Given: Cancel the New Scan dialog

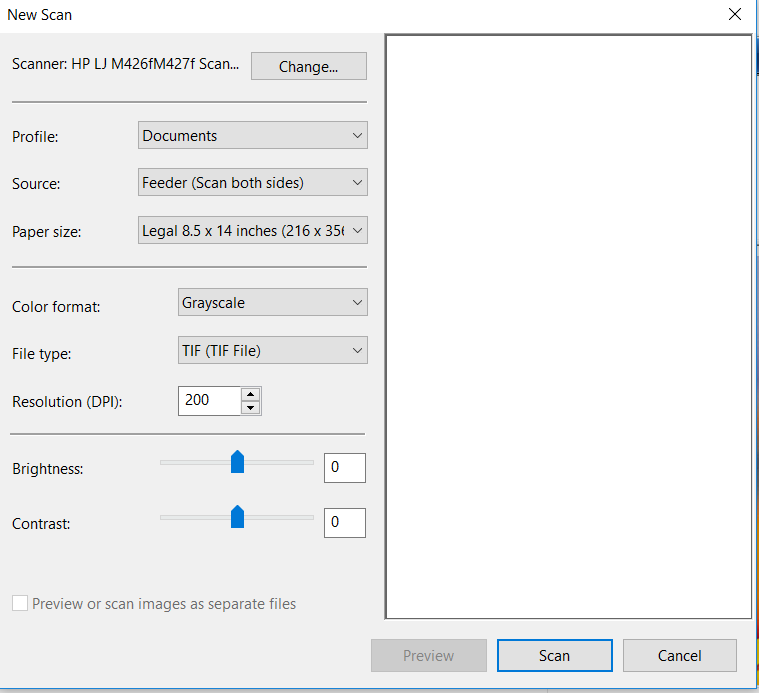Looking at the screenshot, I should tap(680, 656).
